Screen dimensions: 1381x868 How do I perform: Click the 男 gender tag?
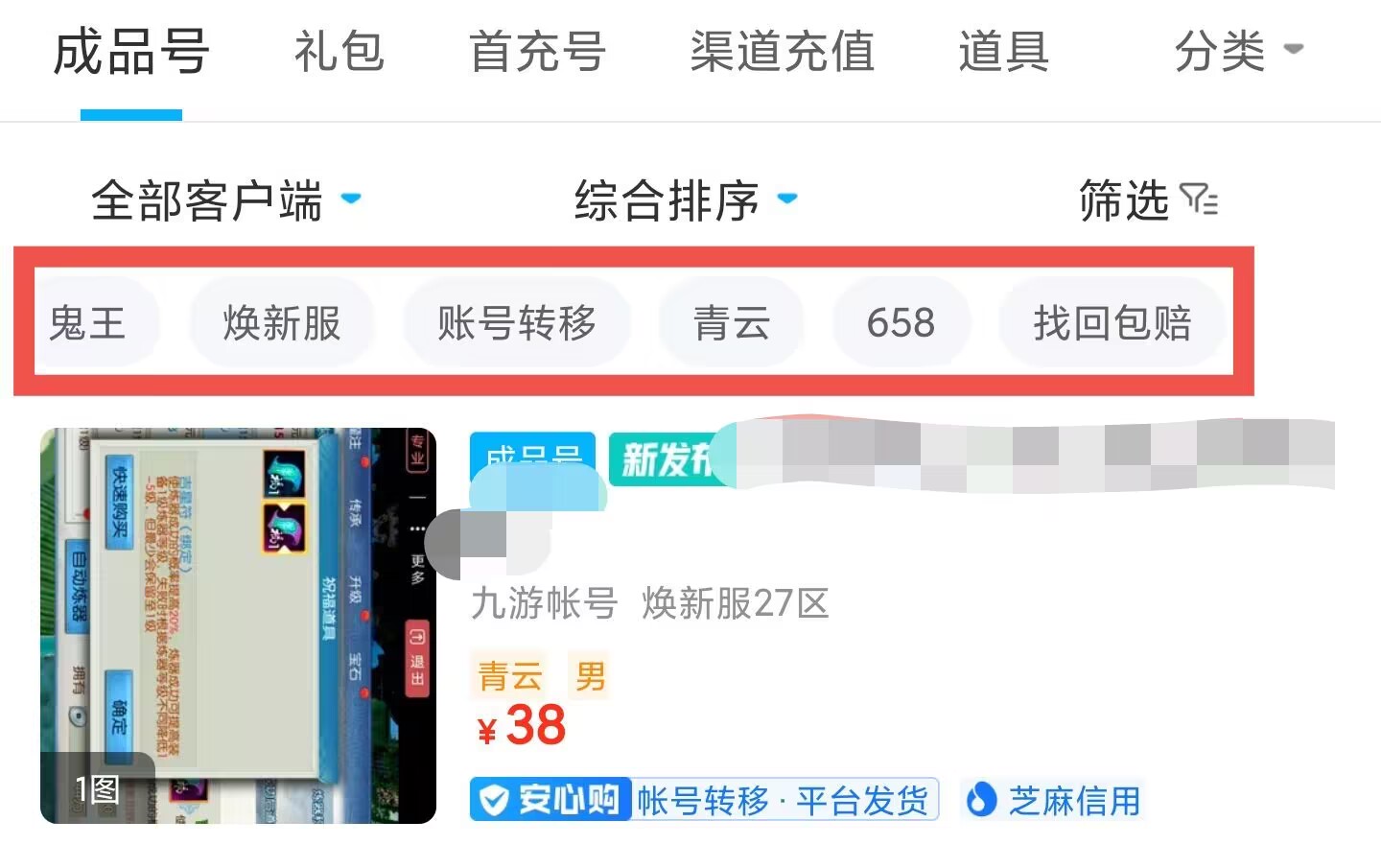[x=590, y=675]
